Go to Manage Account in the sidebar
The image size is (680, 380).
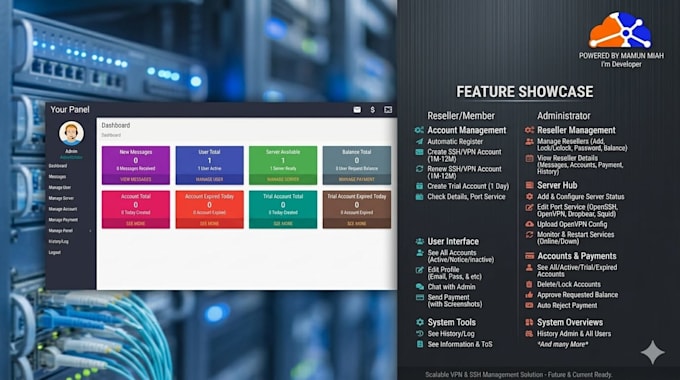pyautogui.click(x=62, y=209)
